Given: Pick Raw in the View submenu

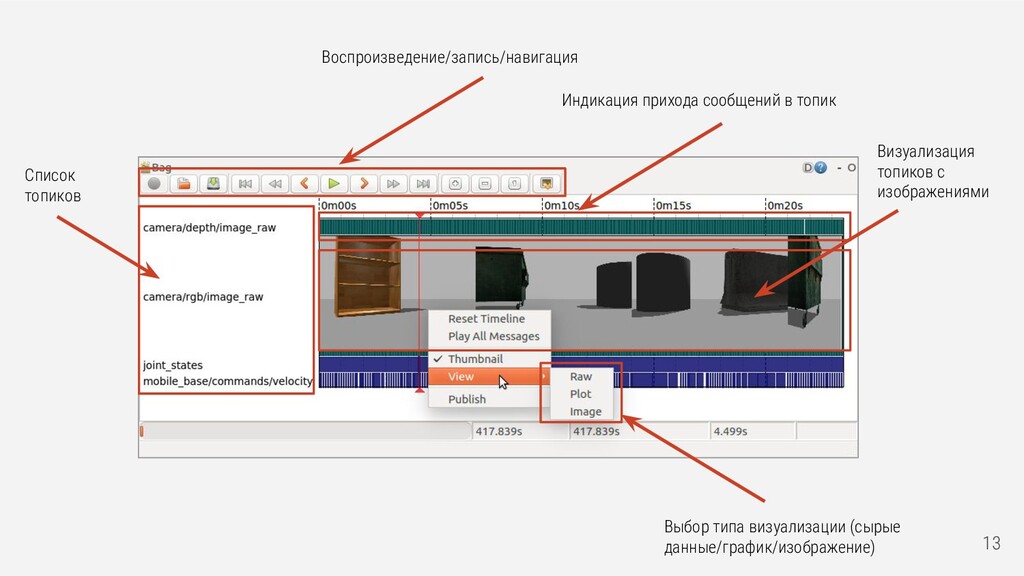Looking at the screenshot, I should pyautogui.click(x=581, y=377).
